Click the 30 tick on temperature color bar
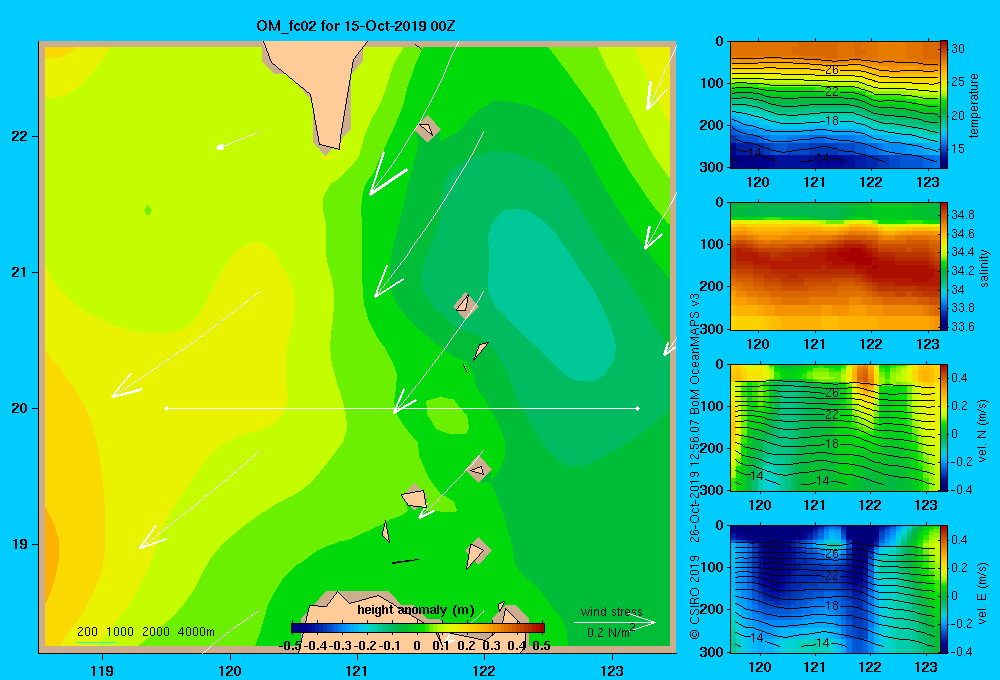Image resolution: width=1000 pixels, height=680 pixels. [958, 48]
